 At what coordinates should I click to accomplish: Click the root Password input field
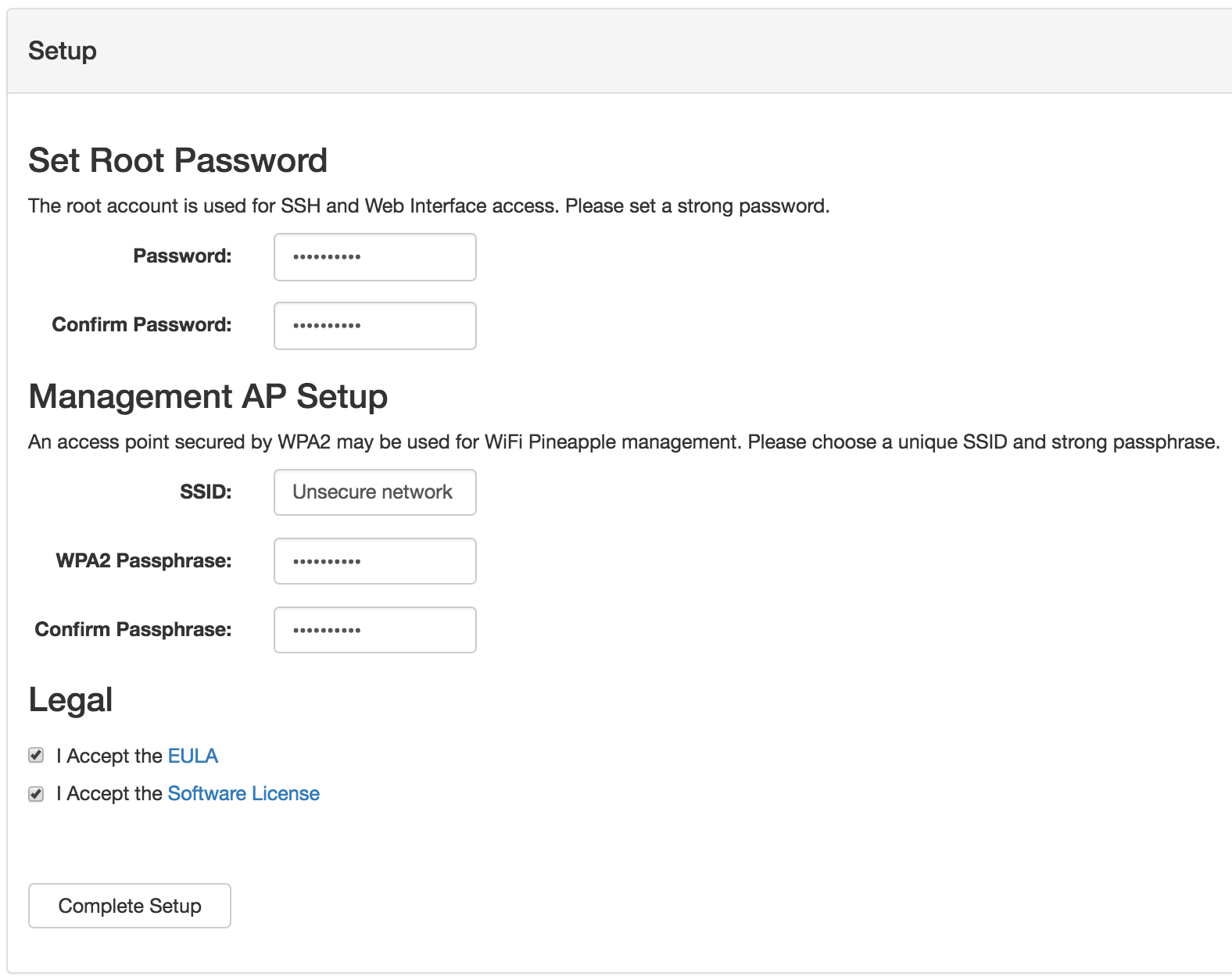click(x=375, y=257)
